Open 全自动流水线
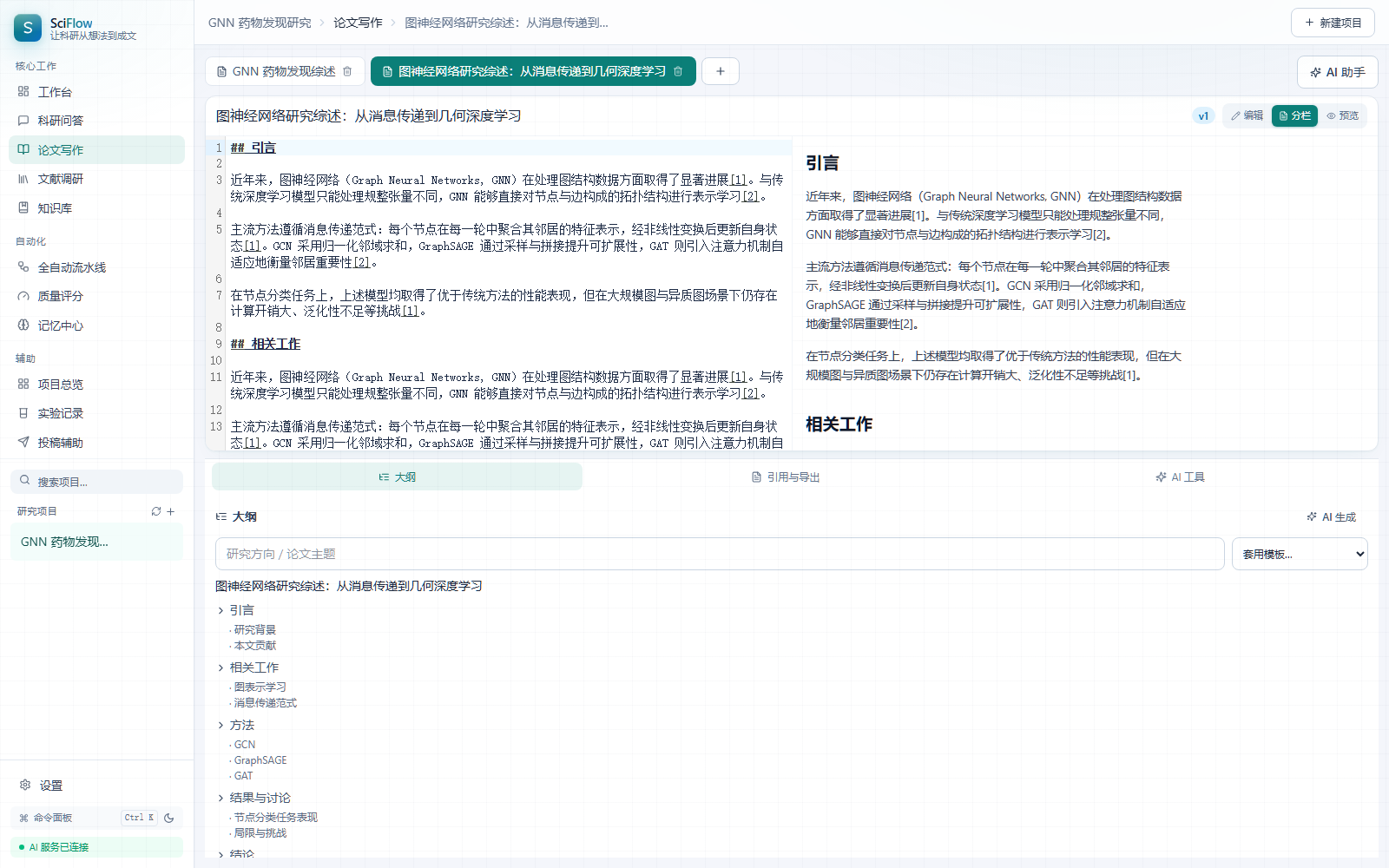 (96, 267)
